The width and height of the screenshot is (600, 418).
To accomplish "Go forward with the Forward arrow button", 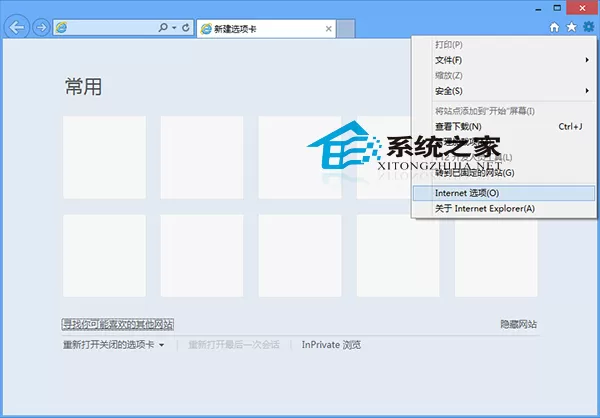I will 41,28.
